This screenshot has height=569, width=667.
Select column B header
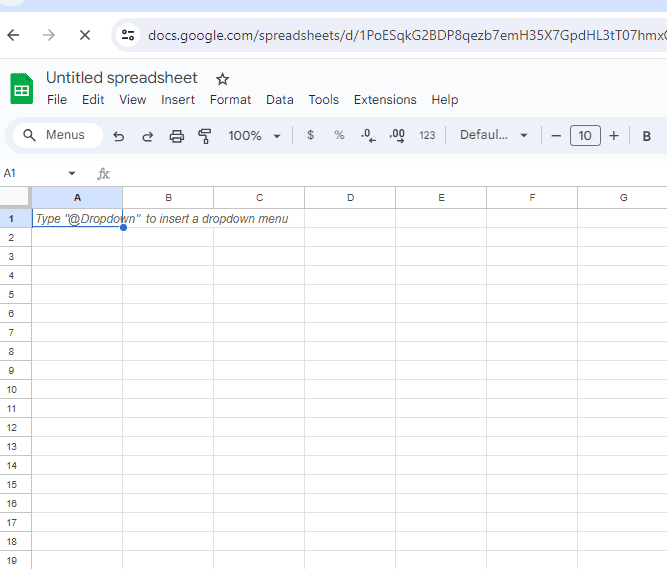(168, 197)
